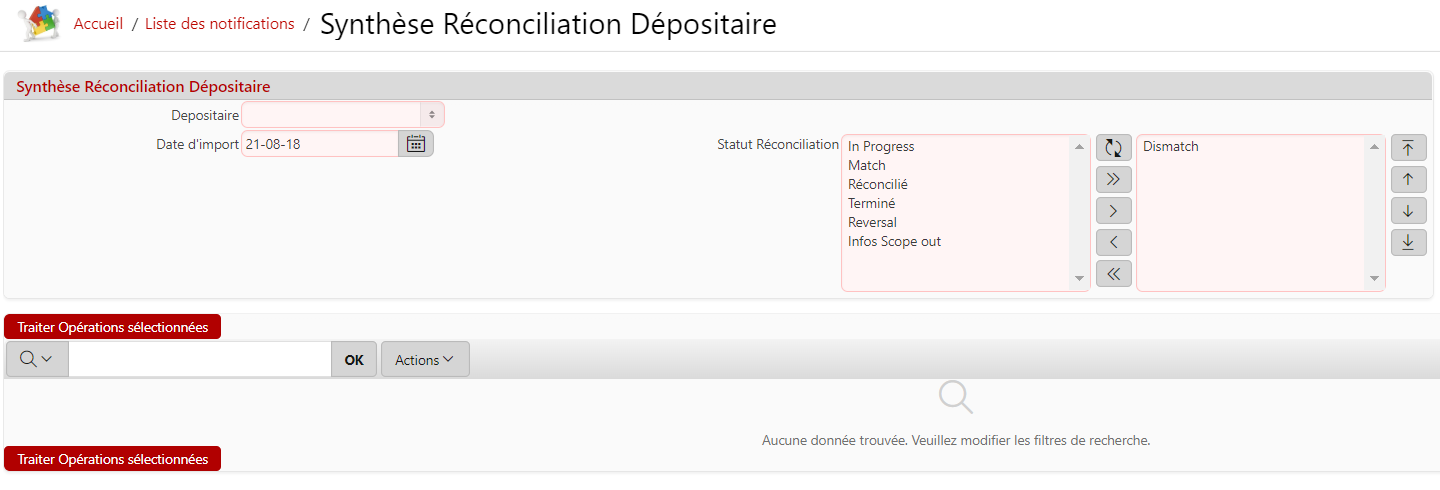Open search column selector dropdown
Screen dimensions: 1440x490
[37, 360]
